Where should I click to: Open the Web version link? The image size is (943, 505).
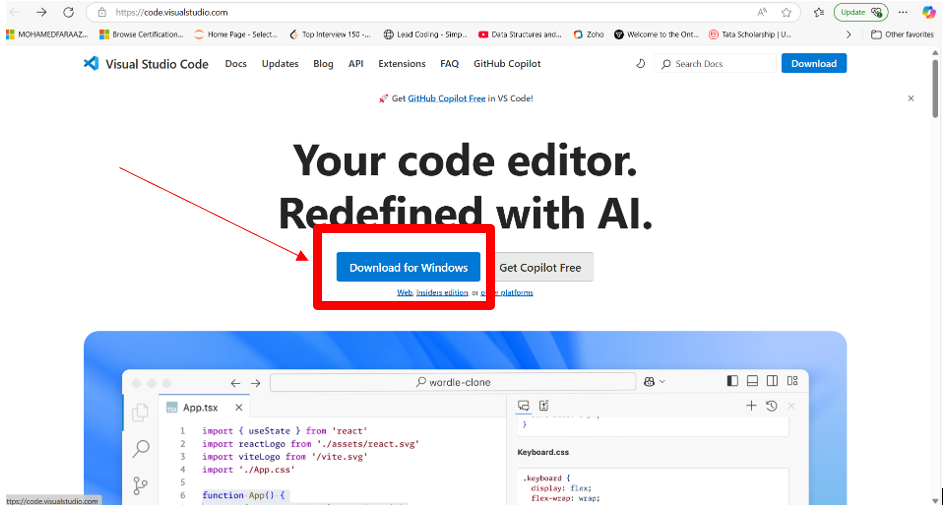coord(405,292)
